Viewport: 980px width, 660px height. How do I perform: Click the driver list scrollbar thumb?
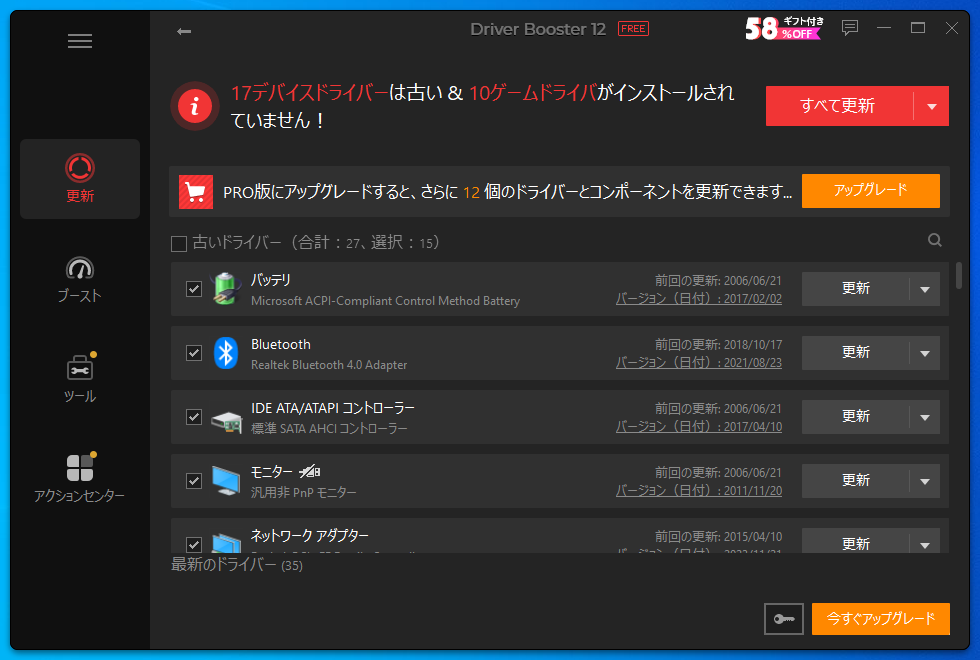(x=959, y=276)
